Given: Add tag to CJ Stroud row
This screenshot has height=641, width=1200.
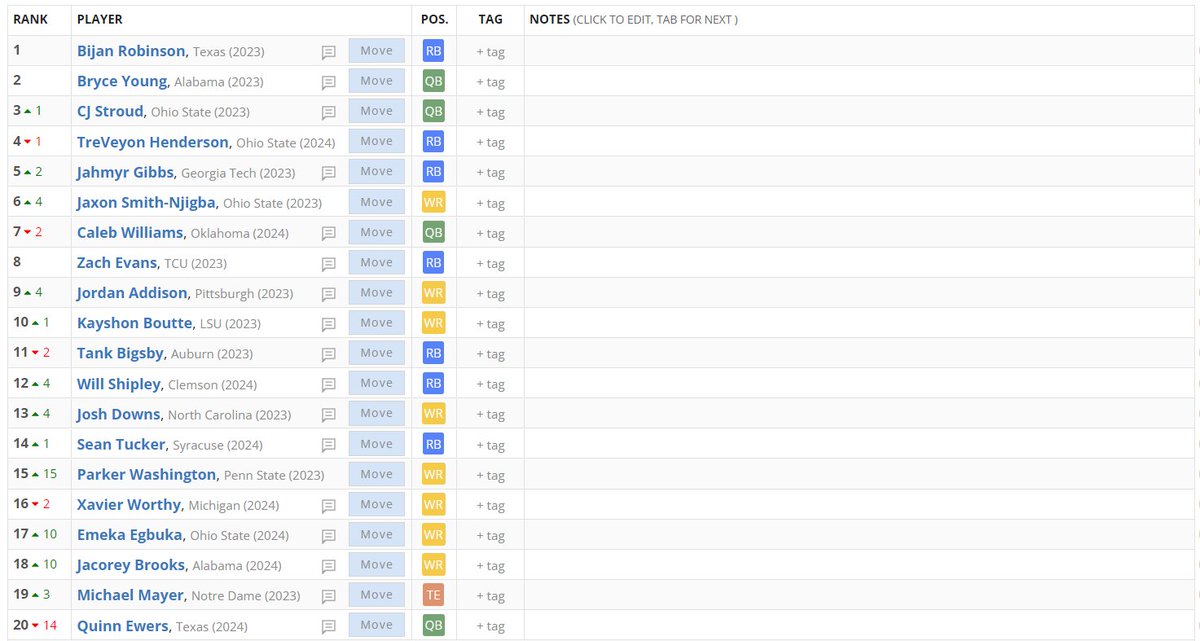Looking at the screenshot, I should click(490, 112).
